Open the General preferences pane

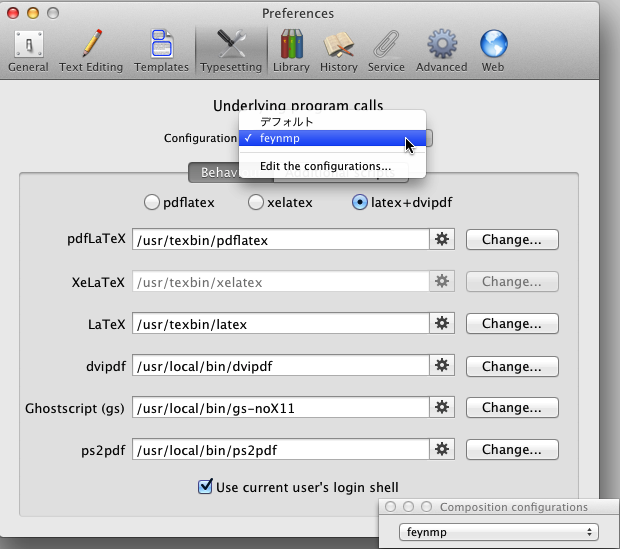[x=27, y=51]
